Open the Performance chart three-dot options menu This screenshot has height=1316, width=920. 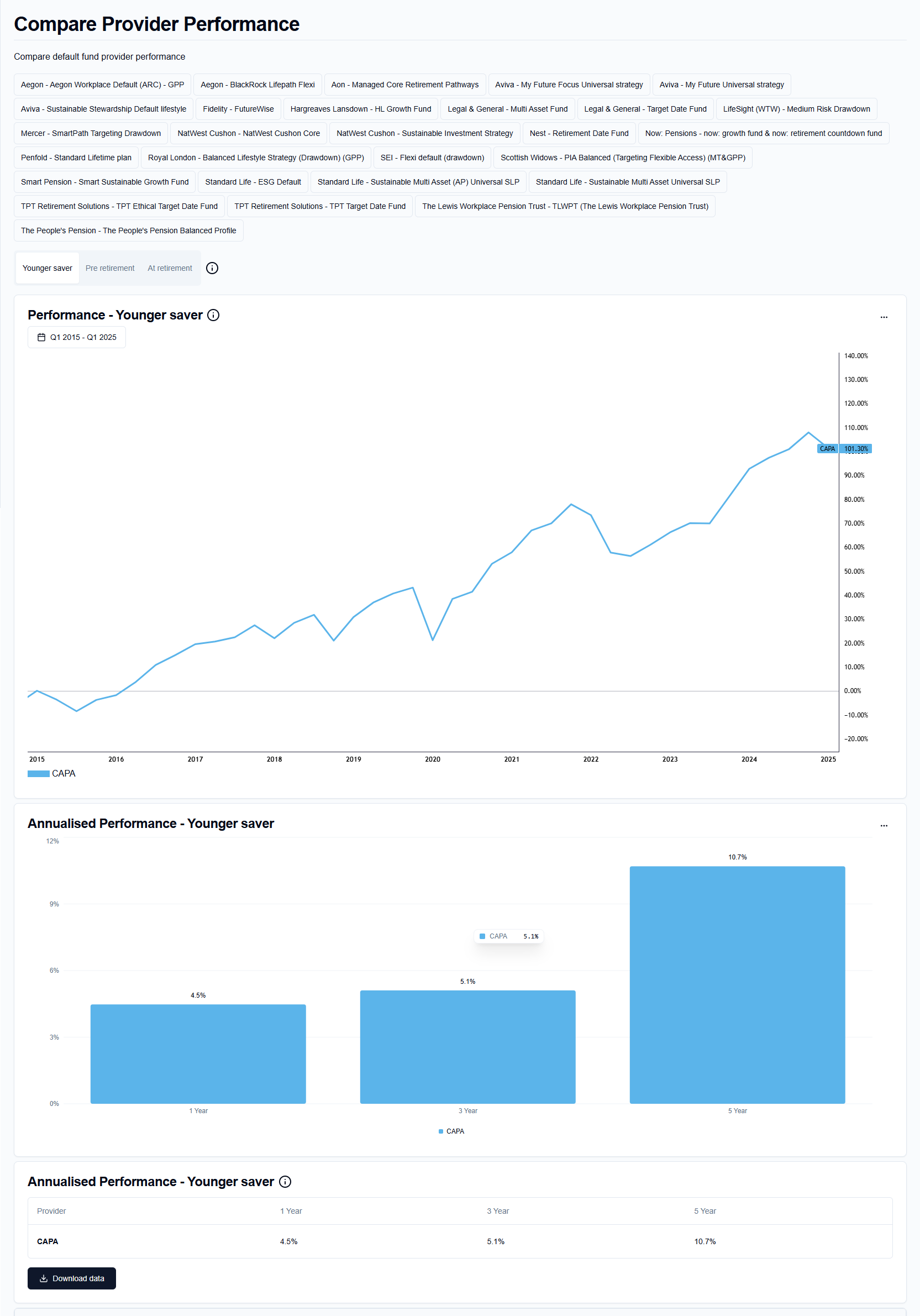click(x=884, y=317)
